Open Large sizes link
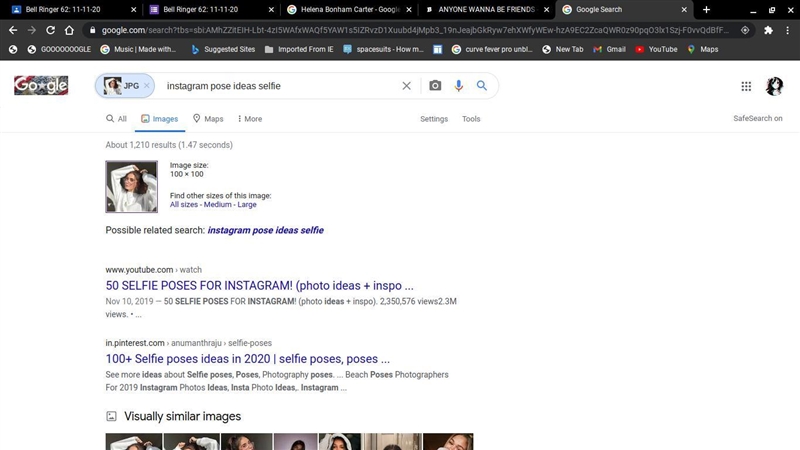Screen dimensions: 800x450 pos(246,205)
